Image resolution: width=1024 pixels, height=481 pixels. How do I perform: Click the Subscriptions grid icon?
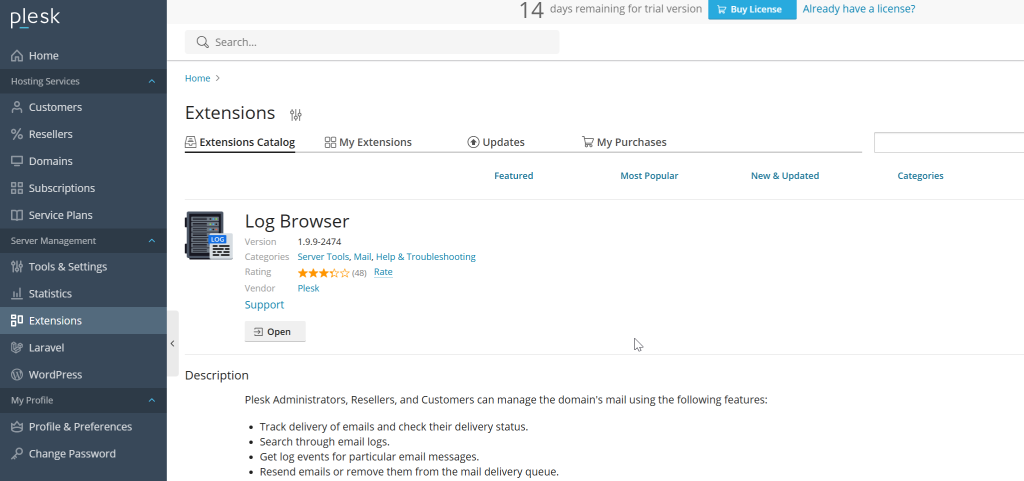coord(17,188)
